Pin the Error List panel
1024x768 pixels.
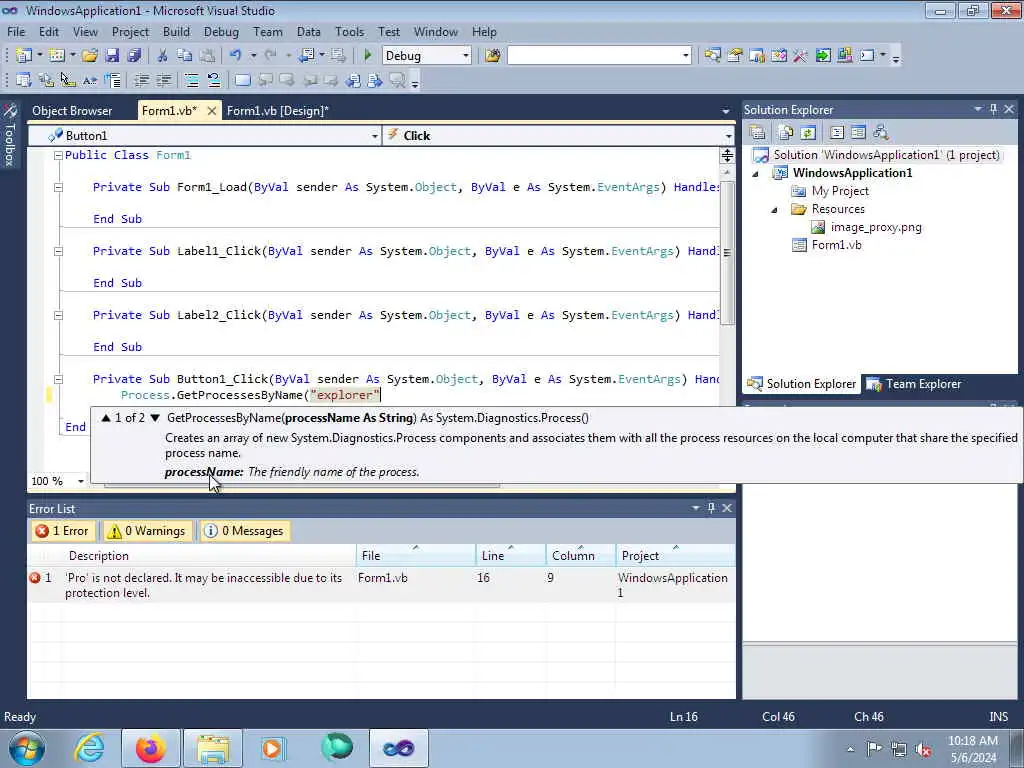tap(711, 508)
